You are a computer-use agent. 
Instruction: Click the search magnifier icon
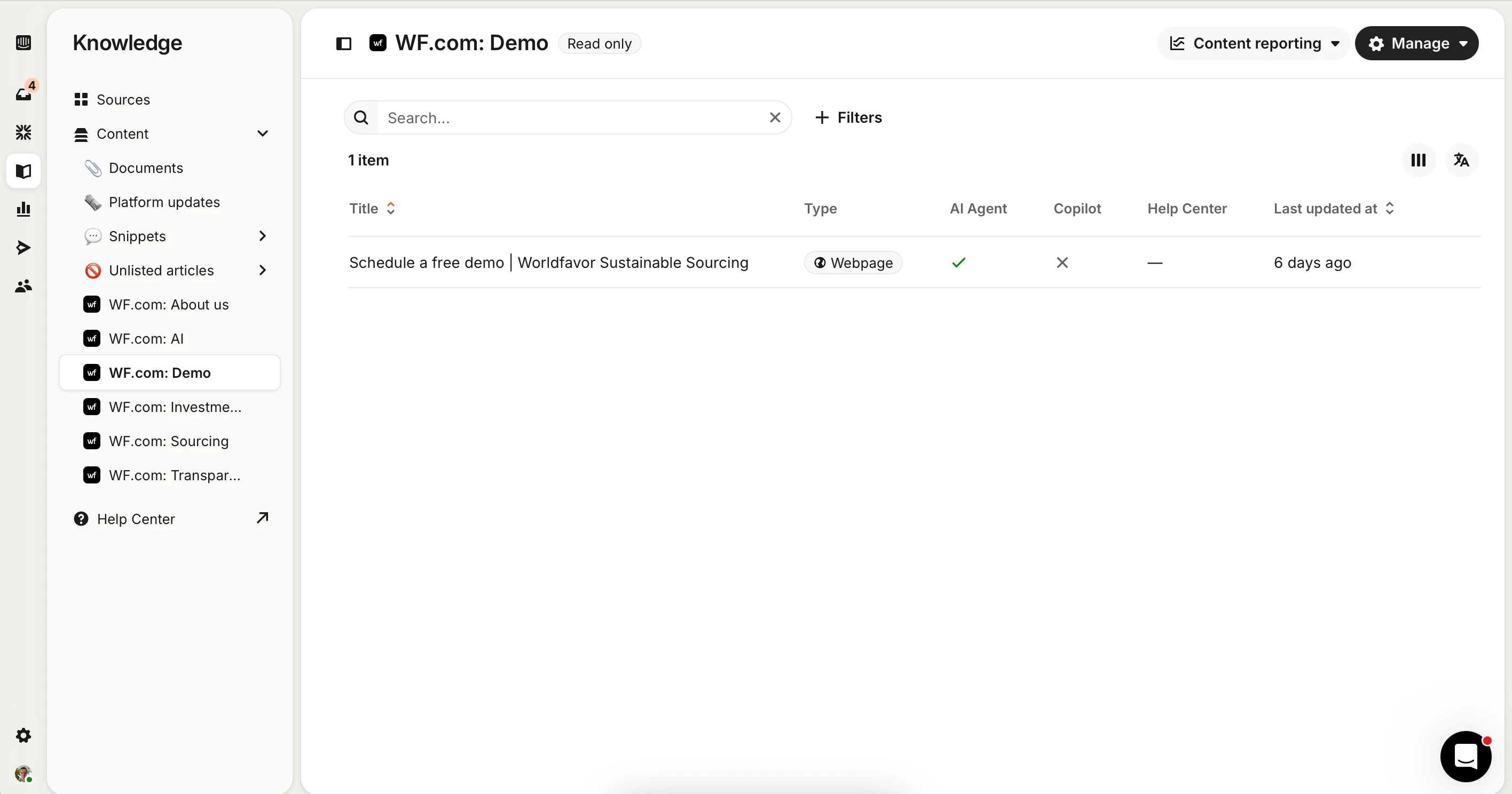coord(361,117)
